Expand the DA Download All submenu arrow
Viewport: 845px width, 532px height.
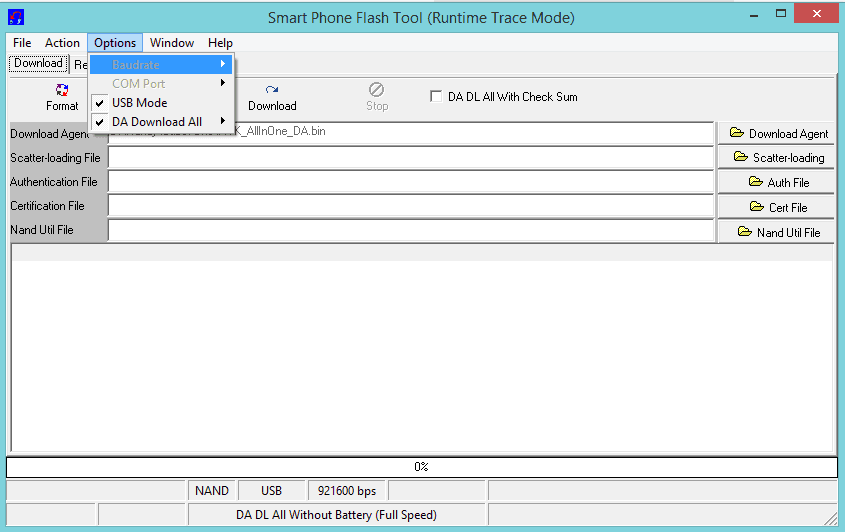coord(223,121)
